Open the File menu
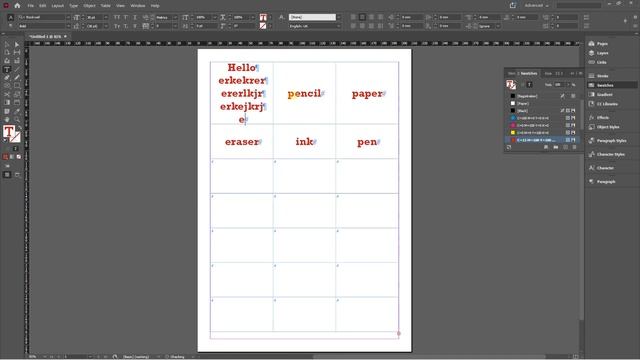The width and height of the screenshot is (640, 360). [31, 6]
